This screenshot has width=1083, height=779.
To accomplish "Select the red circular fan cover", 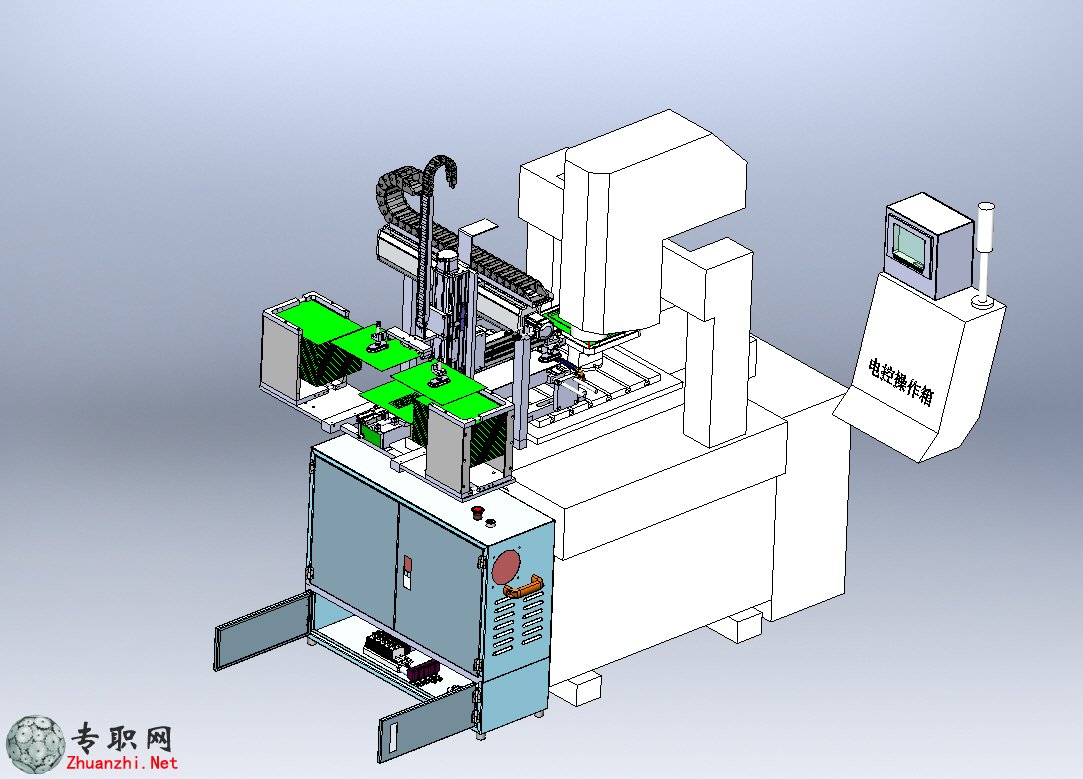I will pyautogui.click(x=507, y=566).
